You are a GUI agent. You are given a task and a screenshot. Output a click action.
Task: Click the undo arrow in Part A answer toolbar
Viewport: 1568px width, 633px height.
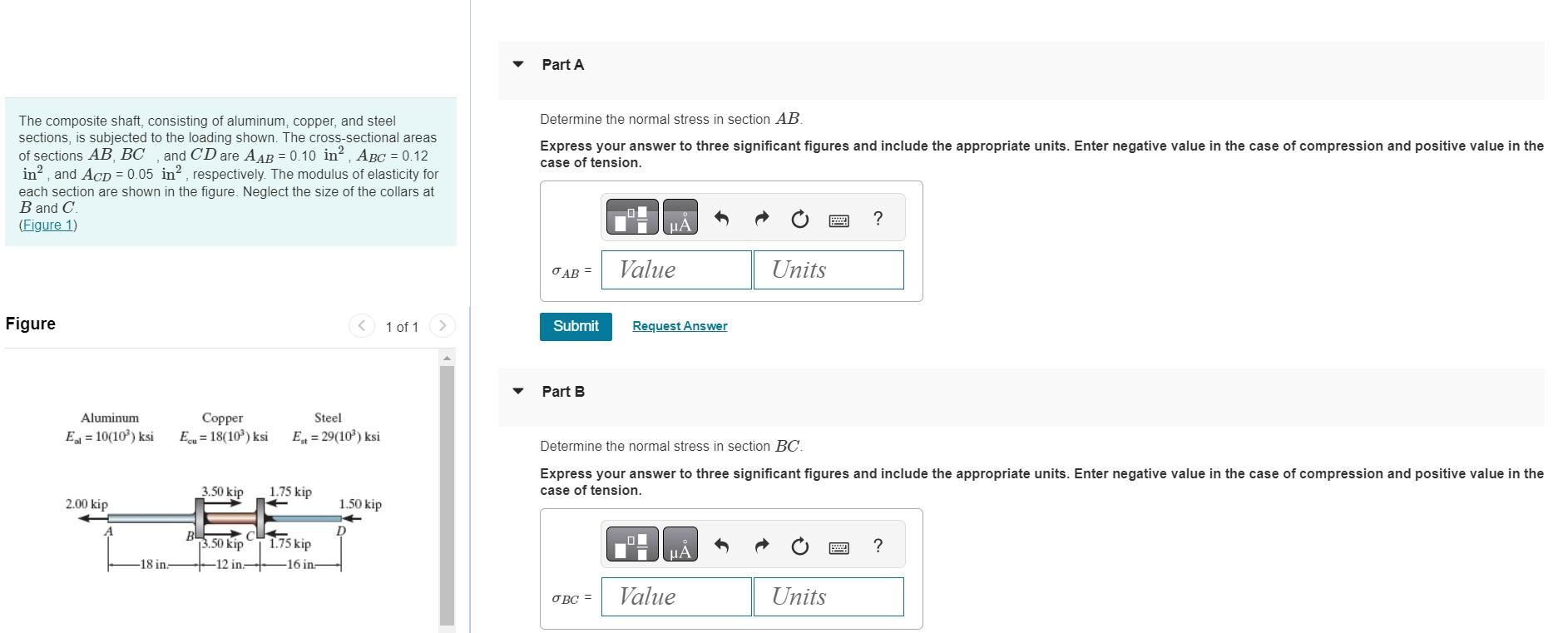click(x=720, y=217)
